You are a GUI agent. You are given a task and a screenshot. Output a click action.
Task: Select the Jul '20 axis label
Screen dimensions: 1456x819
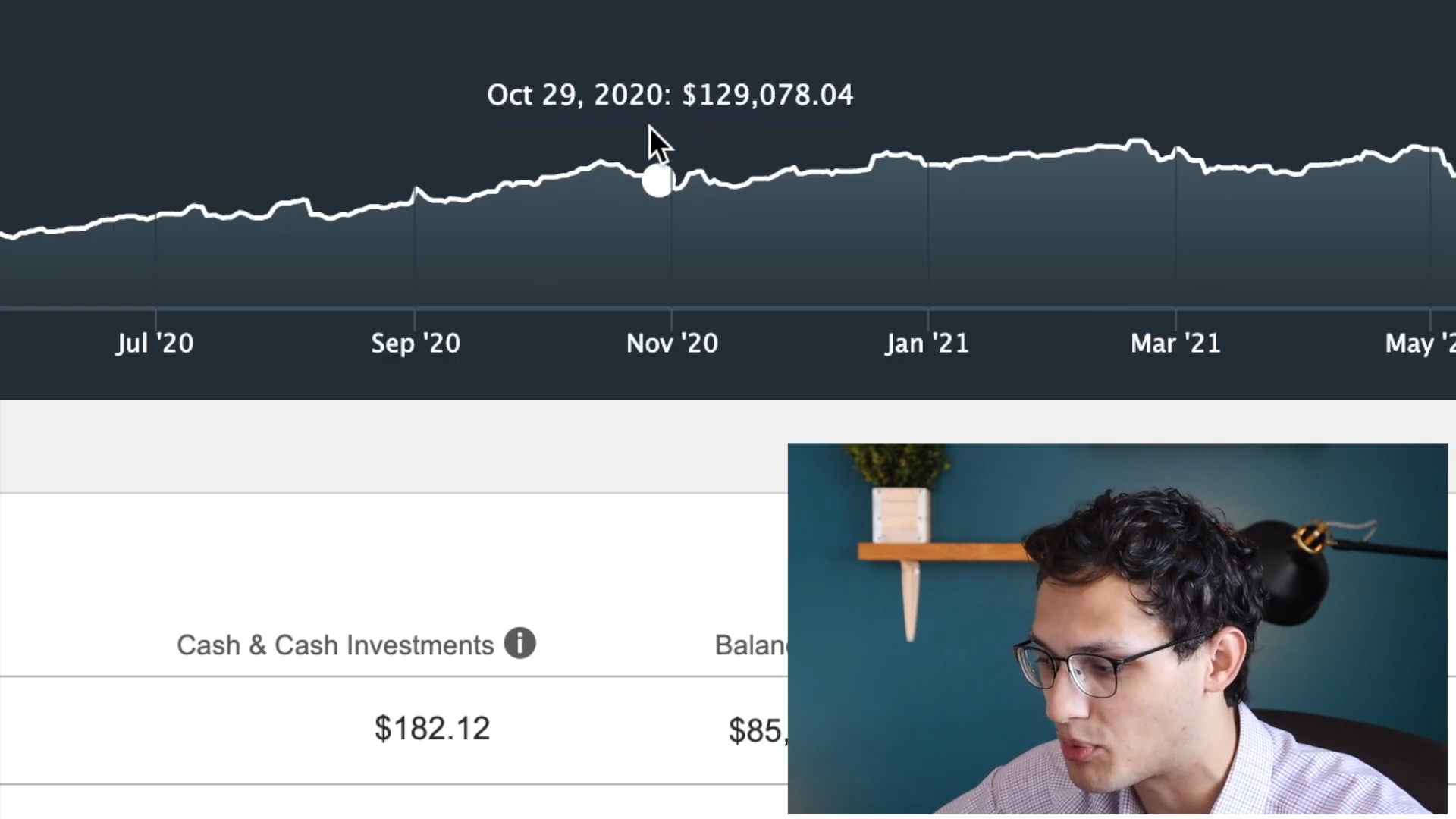(154, 343)
